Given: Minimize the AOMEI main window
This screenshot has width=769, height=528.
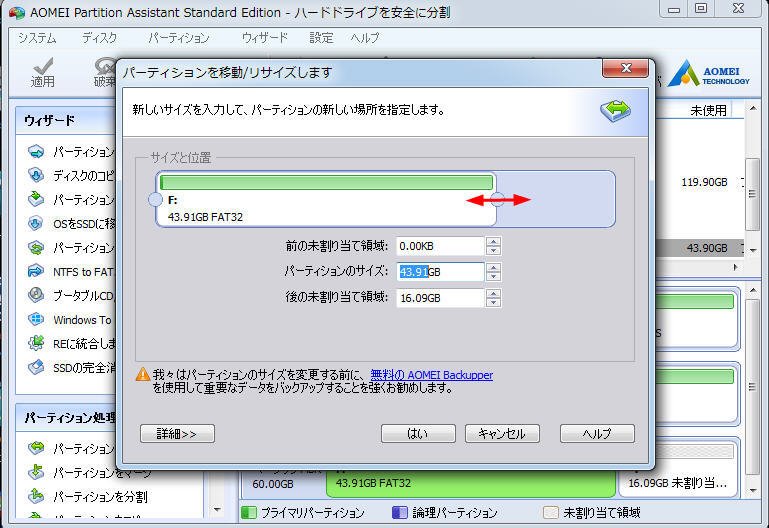Looking at the screenshot, I should click(674, 9).
